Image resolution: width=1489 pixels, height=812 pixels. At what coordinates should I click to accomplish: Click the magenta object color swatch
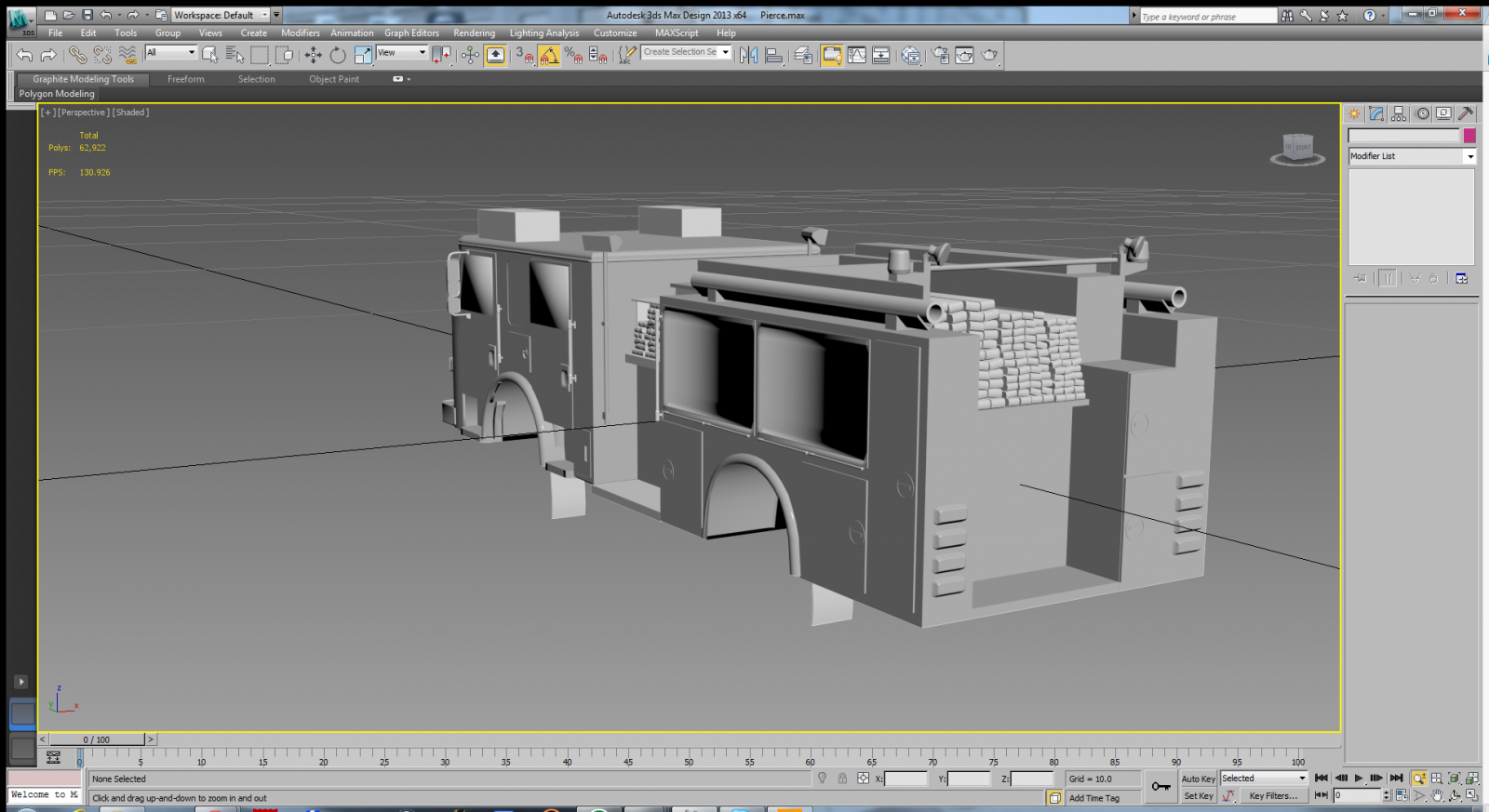pos(1469,136)
